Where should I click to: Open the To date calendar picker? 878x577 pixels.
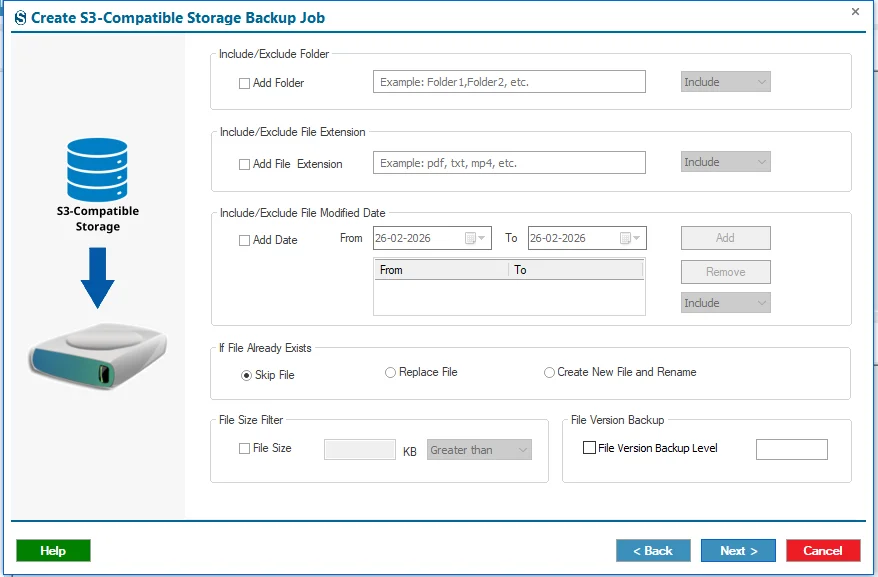click(630, 238)
